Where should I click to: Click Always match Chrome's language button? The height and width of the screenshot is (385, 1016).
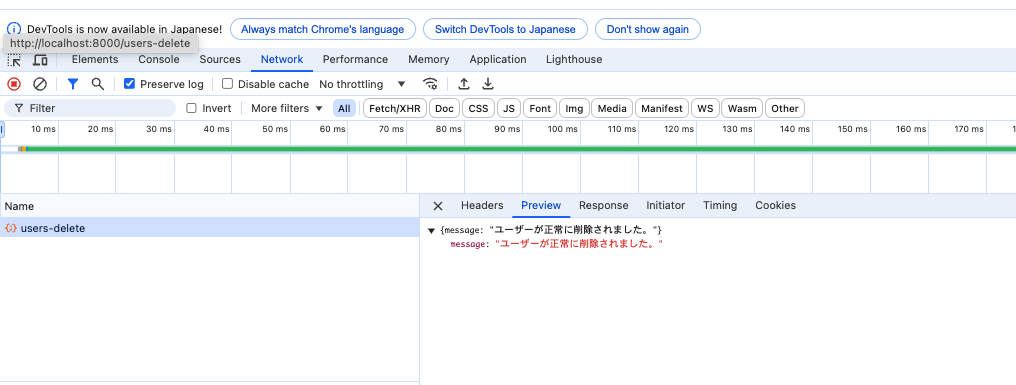click(323, 29)
